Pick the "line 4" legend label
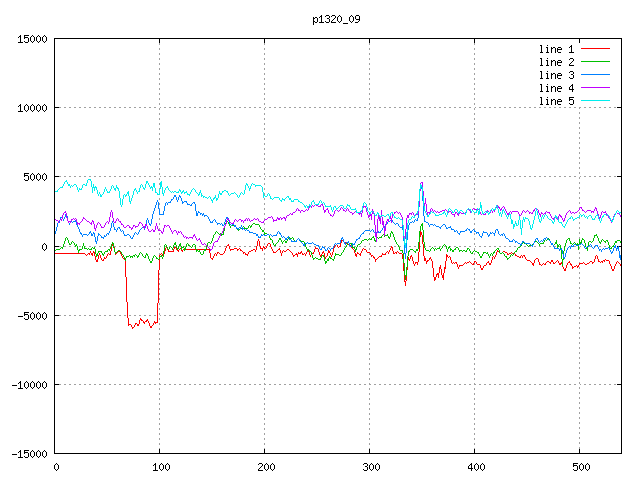Viewport: 640px width, 480px height. coord(556,88)
